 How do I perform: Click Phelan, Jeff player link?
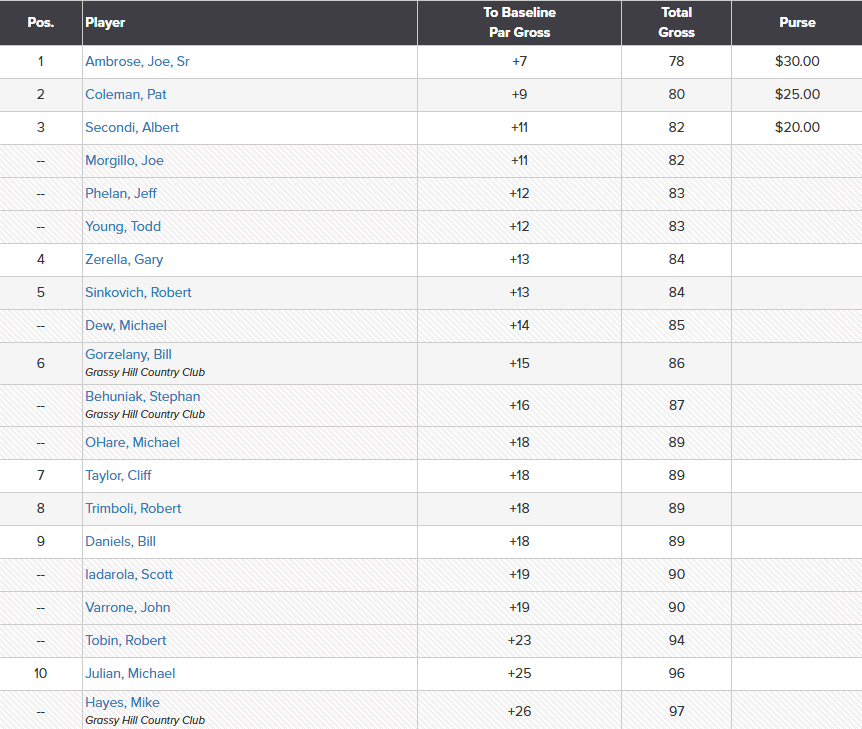(x=121, y=193)
